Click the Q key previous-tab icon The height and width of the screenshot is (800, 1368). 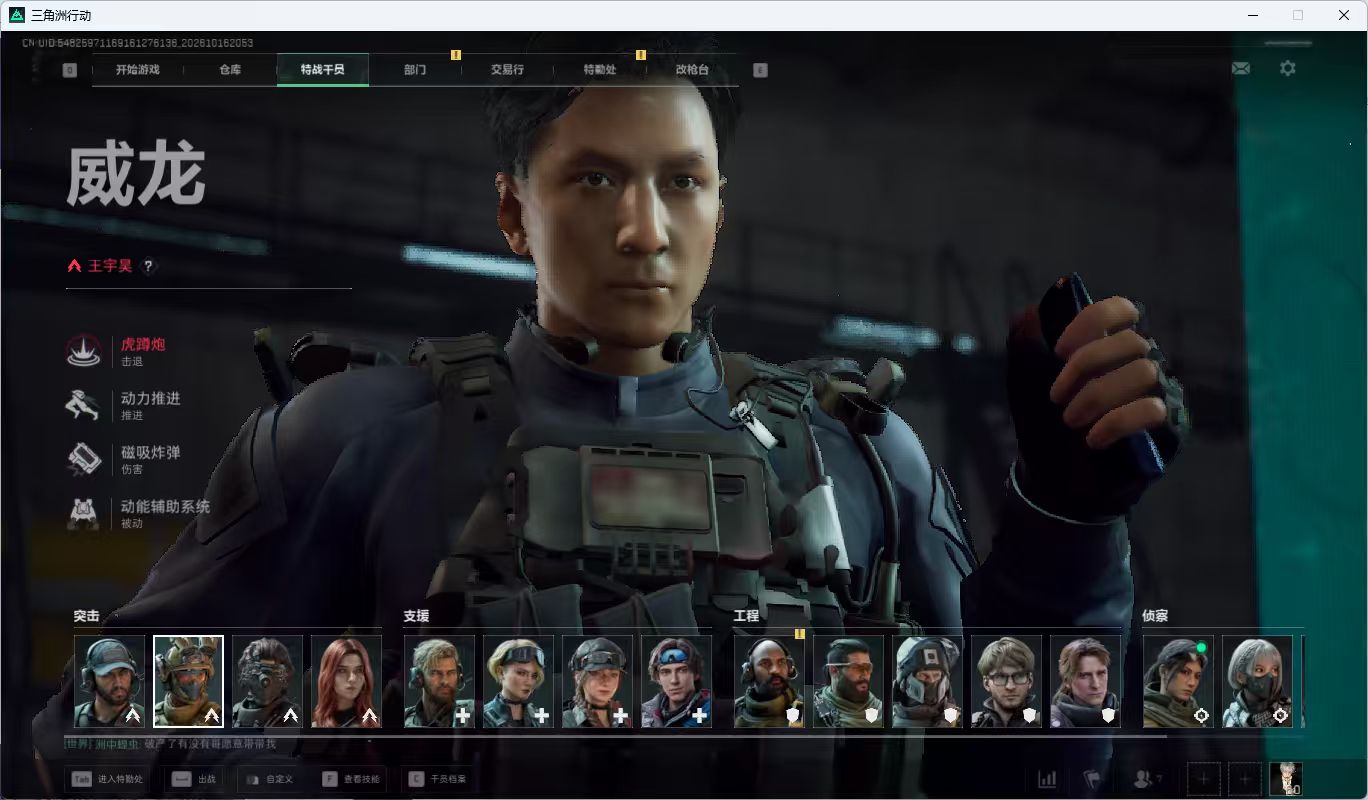(70, 70)
